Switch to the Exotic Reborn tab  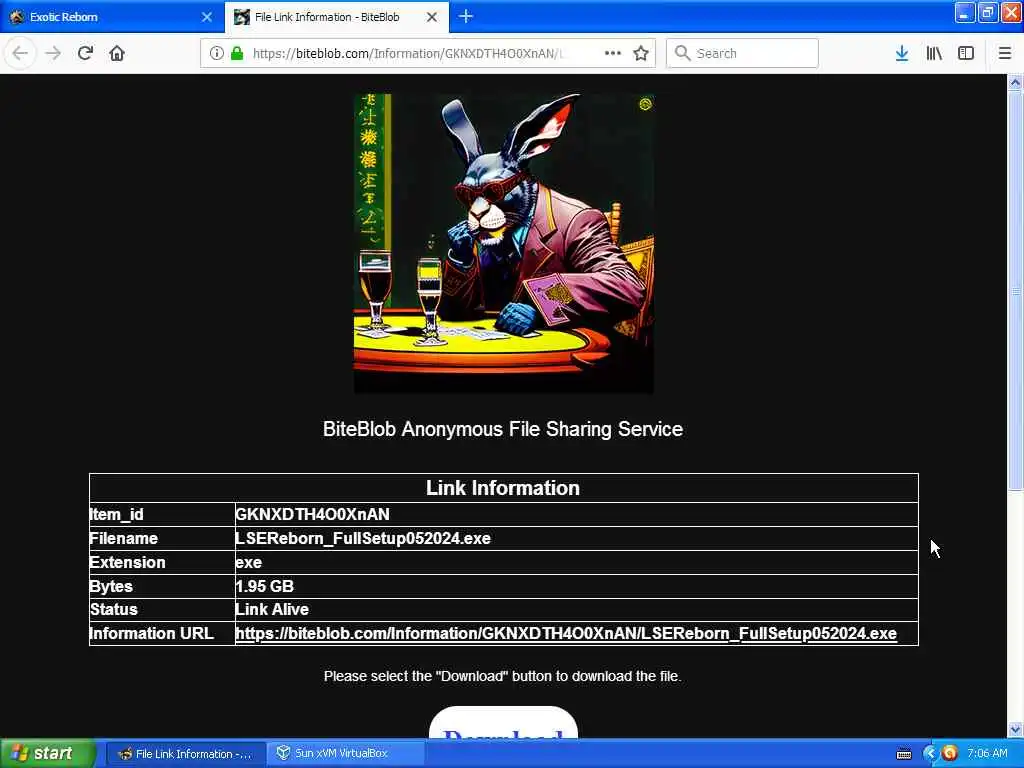112,17
